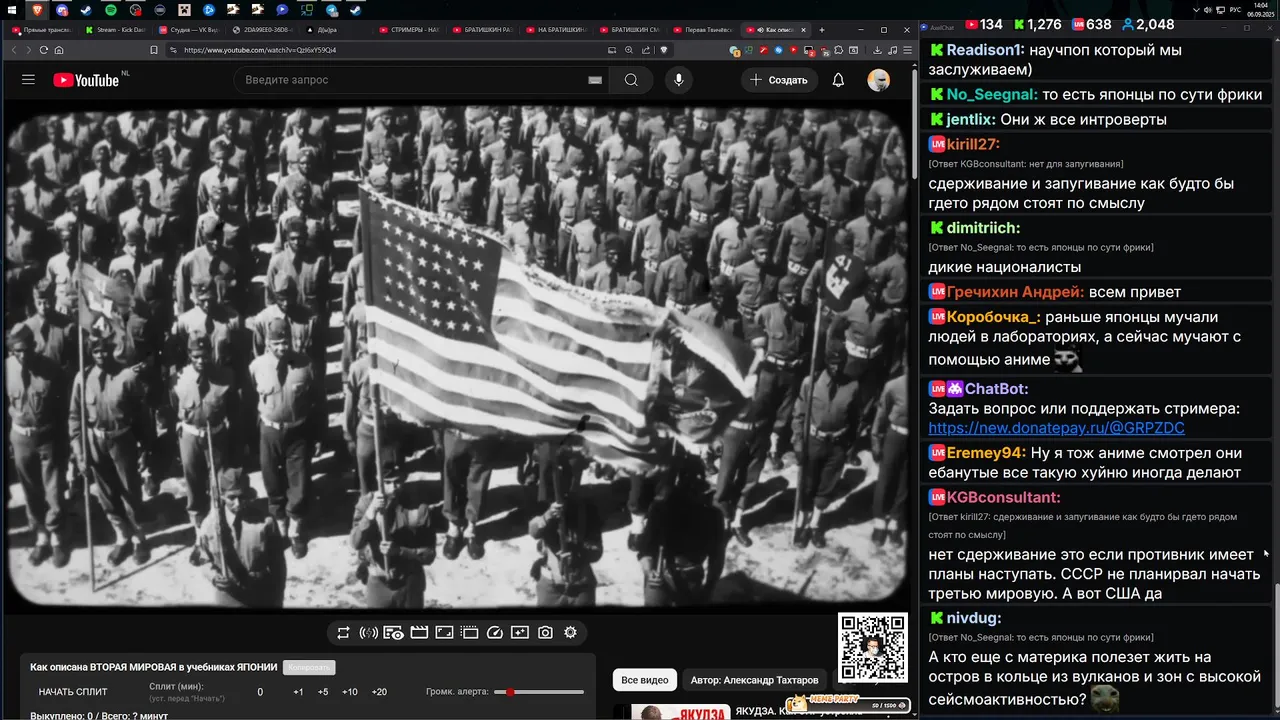This screenshot has width=1280, height=720.
Task: Go to the YouTube home logo
Action: tap(87, 80)
